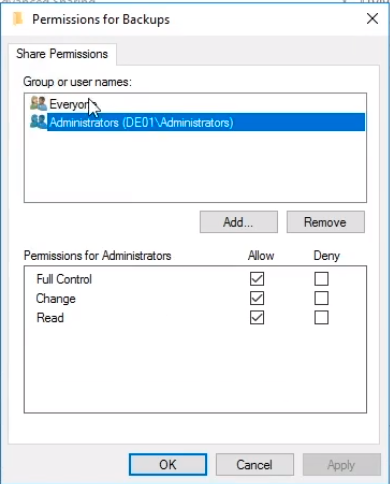Click empty area in permissions list box

click(x=195, y=368)
